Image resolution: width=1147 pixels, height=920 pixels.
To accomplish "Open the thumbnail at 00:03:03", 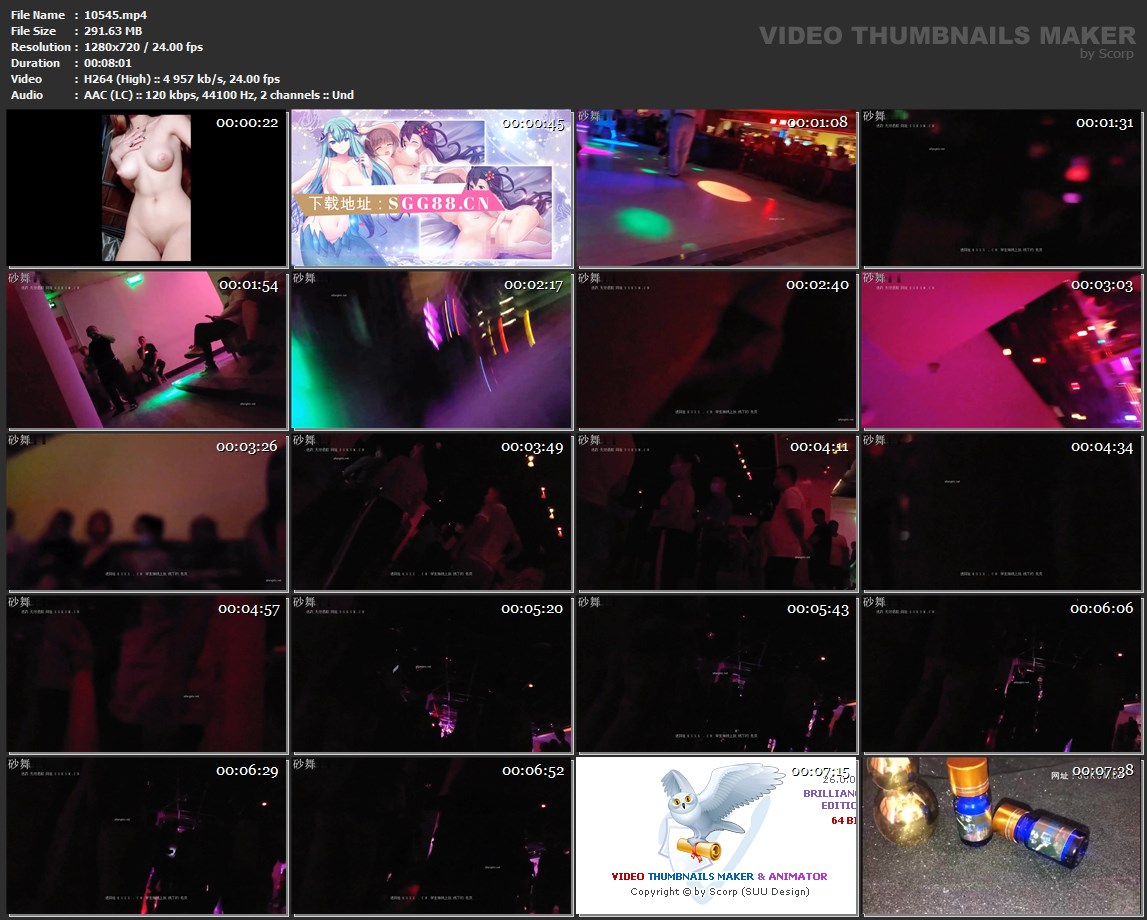I will coord(1002,350).
